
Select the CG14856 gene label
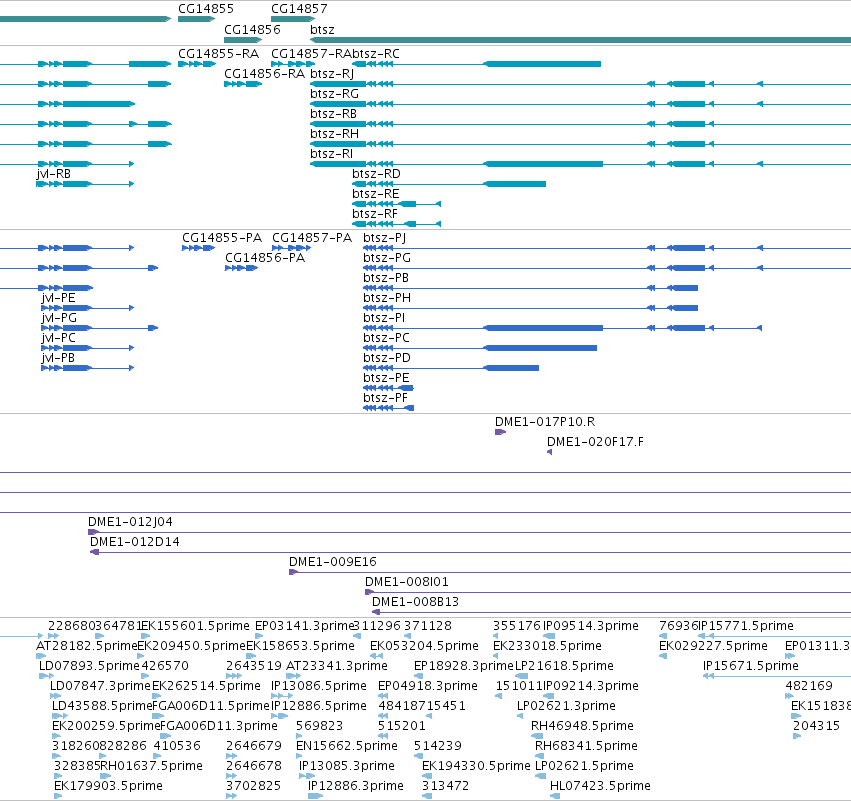pyautogui.click(x=252, y=29)
